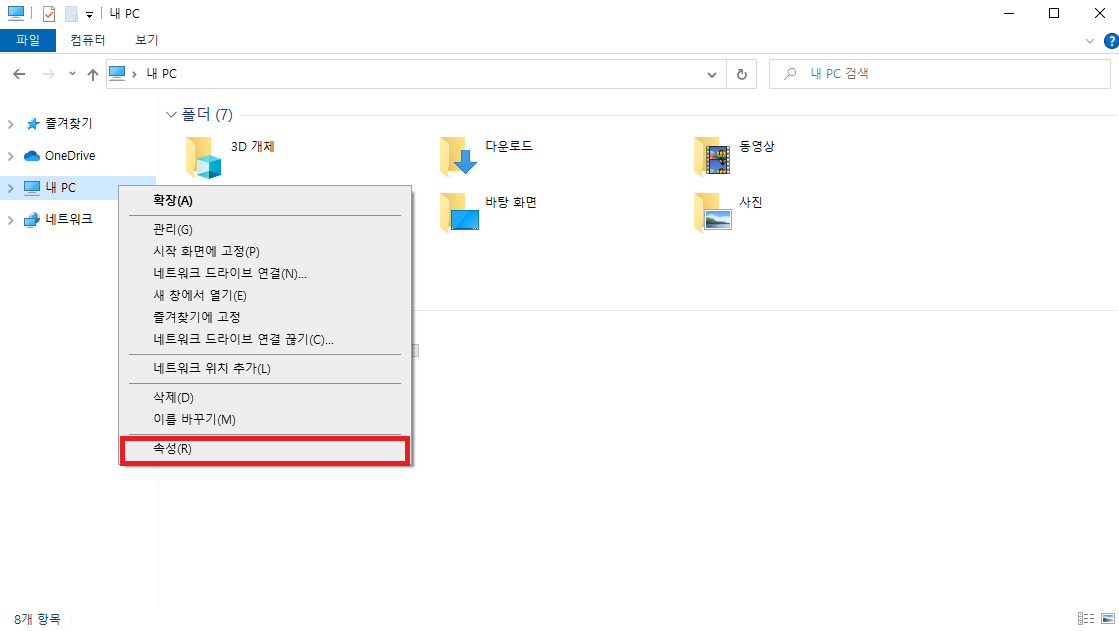Open Explorer help question mark

click(x=1111, y=41)
